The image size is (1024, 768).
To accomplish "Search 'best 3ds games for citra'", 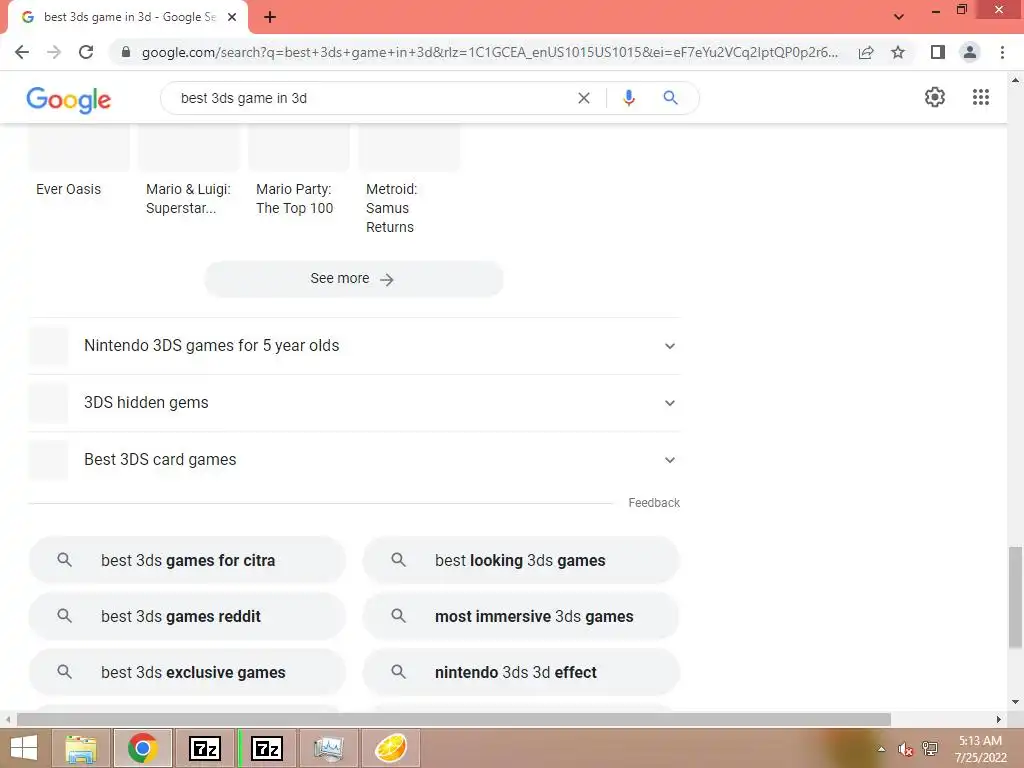I will [x=187, y=560].
